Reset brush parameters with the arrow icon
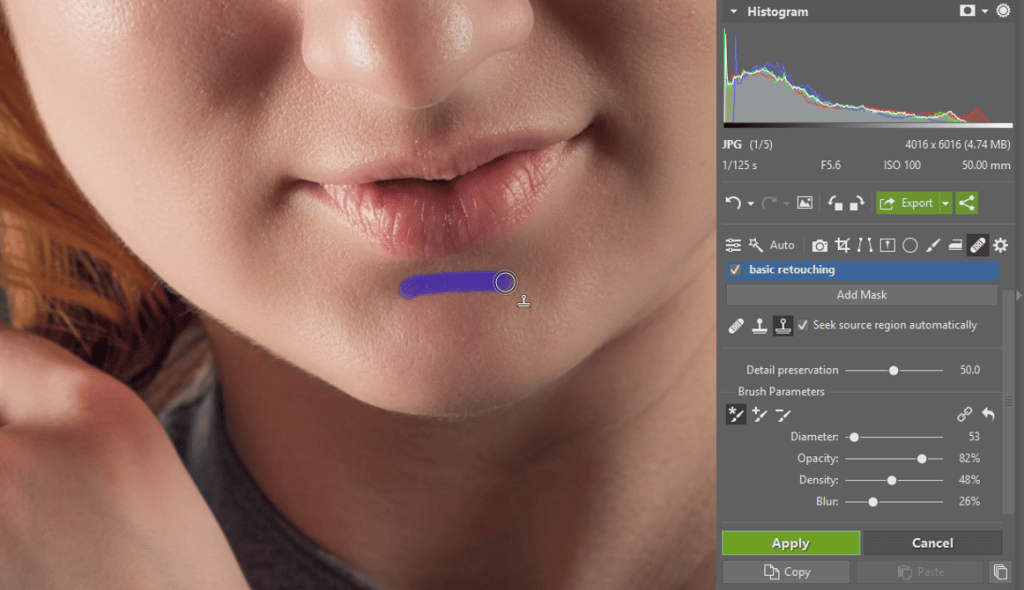The width and height of the screenshot is (1024, 590). pos(988,414)
